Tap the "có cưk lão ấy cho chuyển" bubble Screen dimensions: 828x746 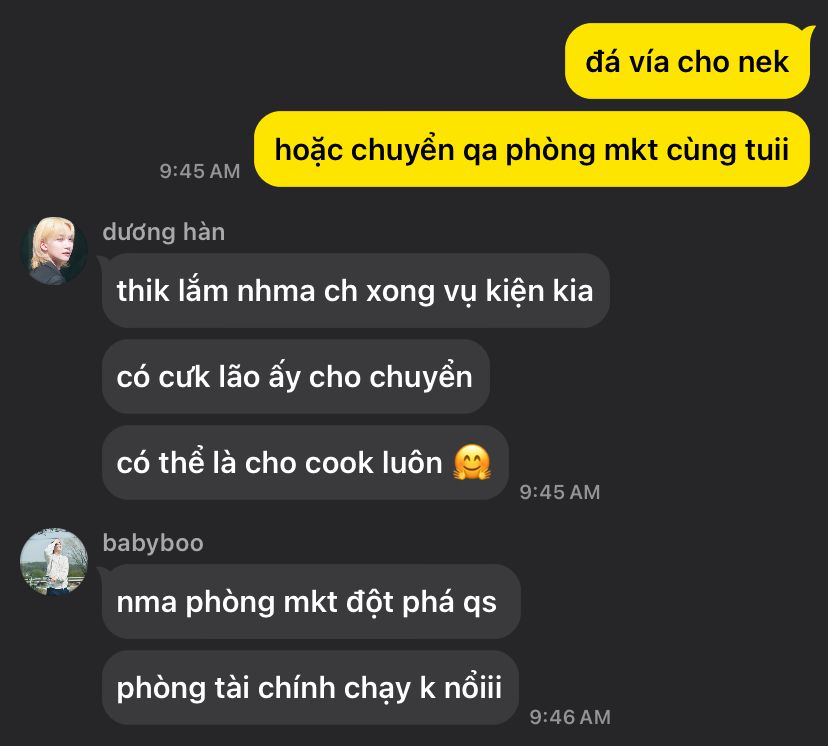[296, 376]
